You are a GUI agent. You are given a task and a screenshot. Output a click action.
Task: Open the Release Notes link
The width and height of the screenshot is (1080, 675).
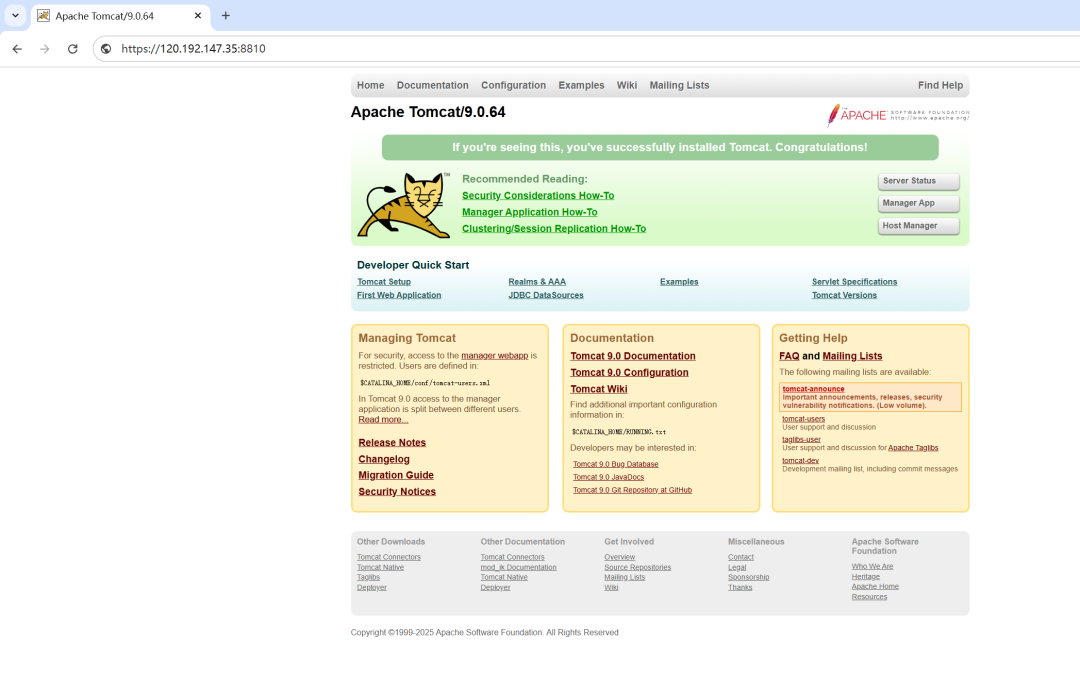tap(392, 443)
